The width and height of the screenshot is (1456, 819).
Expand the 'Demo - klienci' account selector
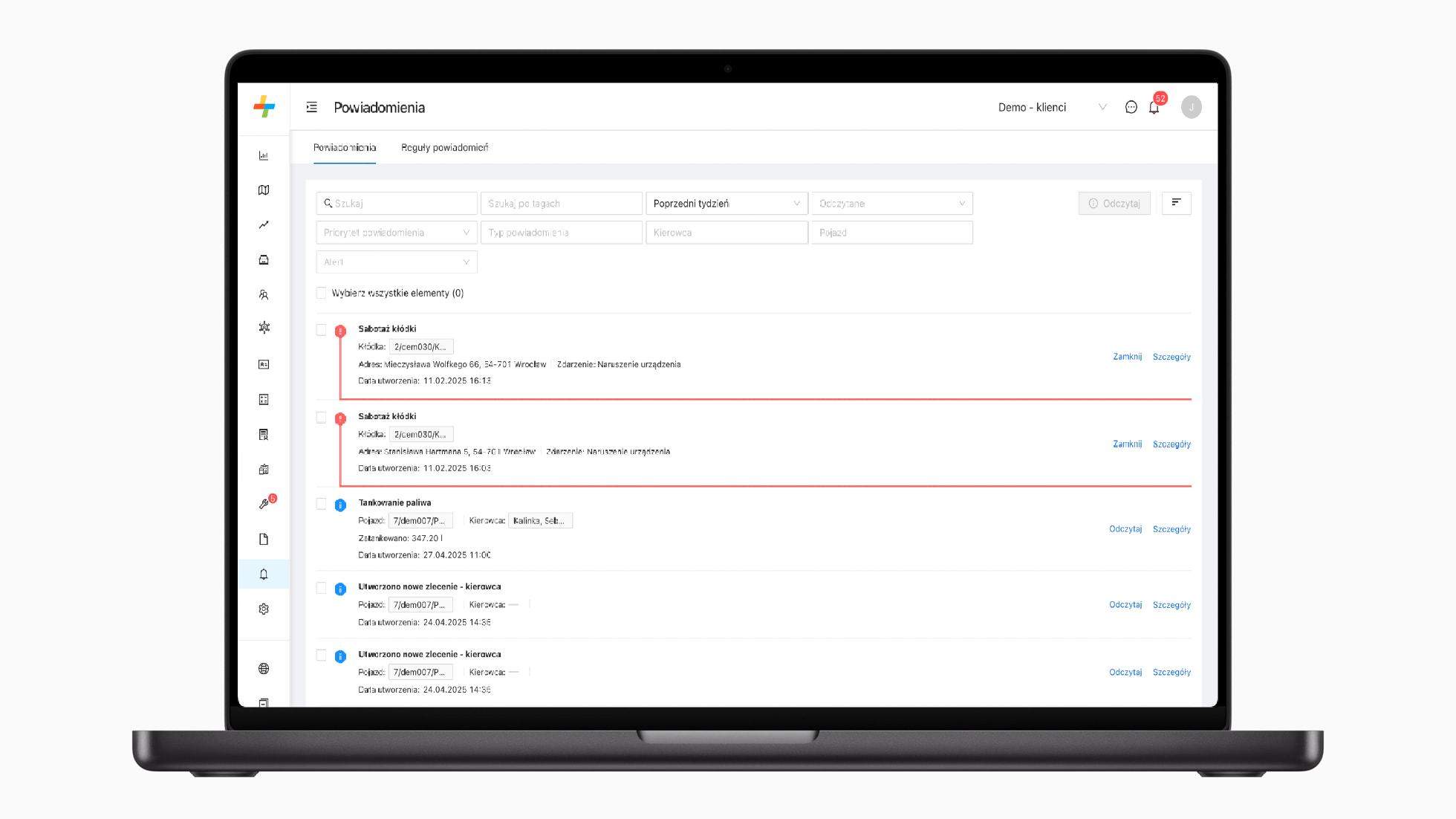coord(1051,107)
